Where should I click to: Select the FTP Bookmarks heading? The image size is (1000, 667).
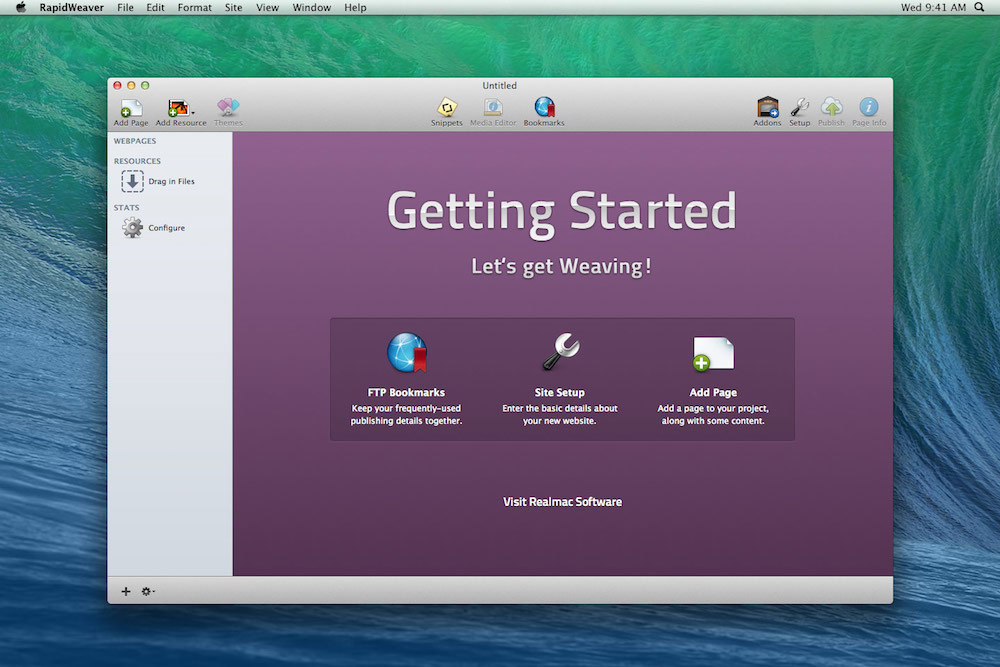(406, 392)
